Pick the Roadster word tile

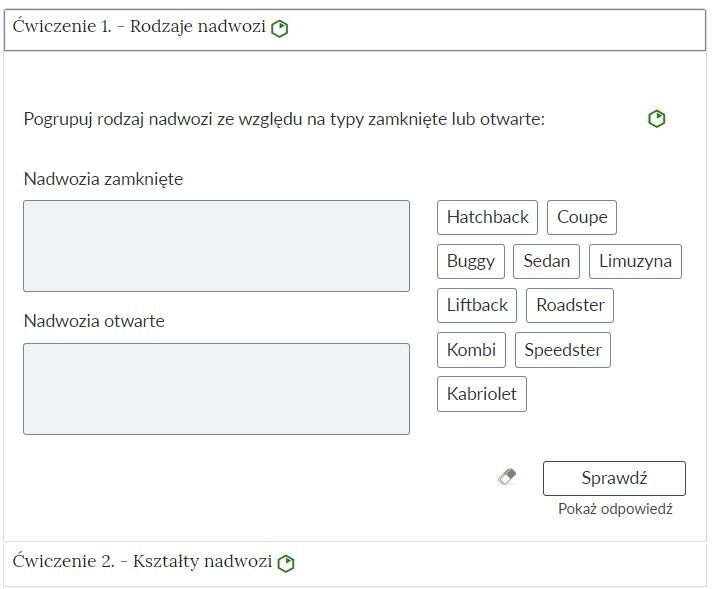[x=570, y=305]
